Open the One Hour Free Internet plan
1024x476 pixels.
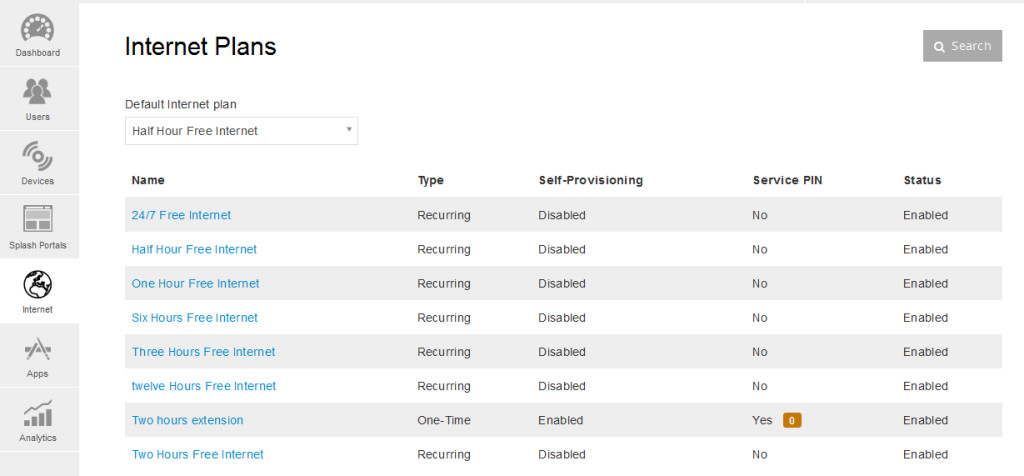tap(195, 283)
